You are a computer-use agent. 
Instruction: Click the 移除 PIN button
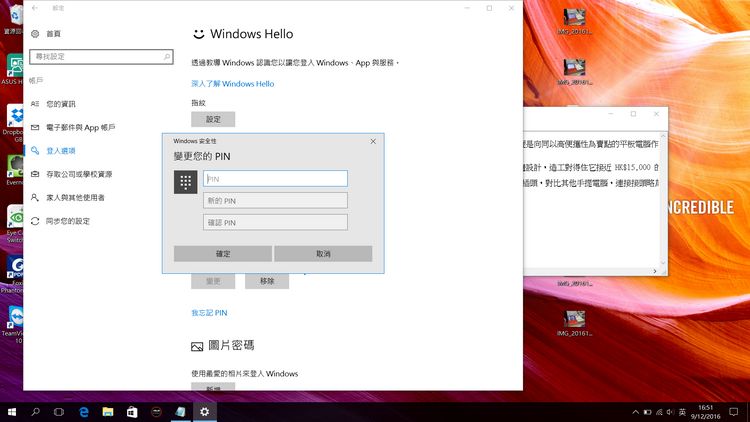267,281
